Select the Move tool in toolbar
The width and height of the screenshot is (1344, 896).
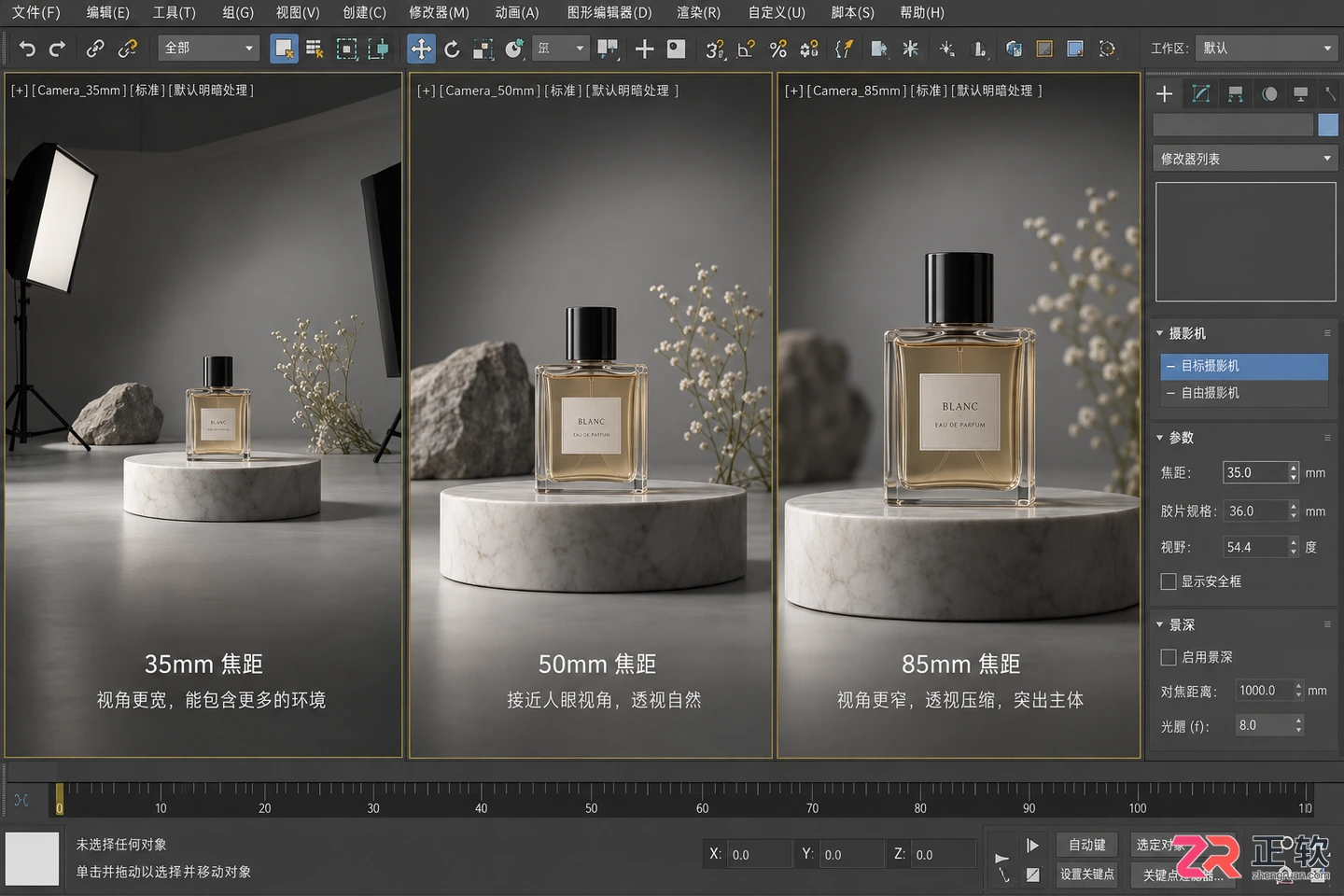[421, 49]
